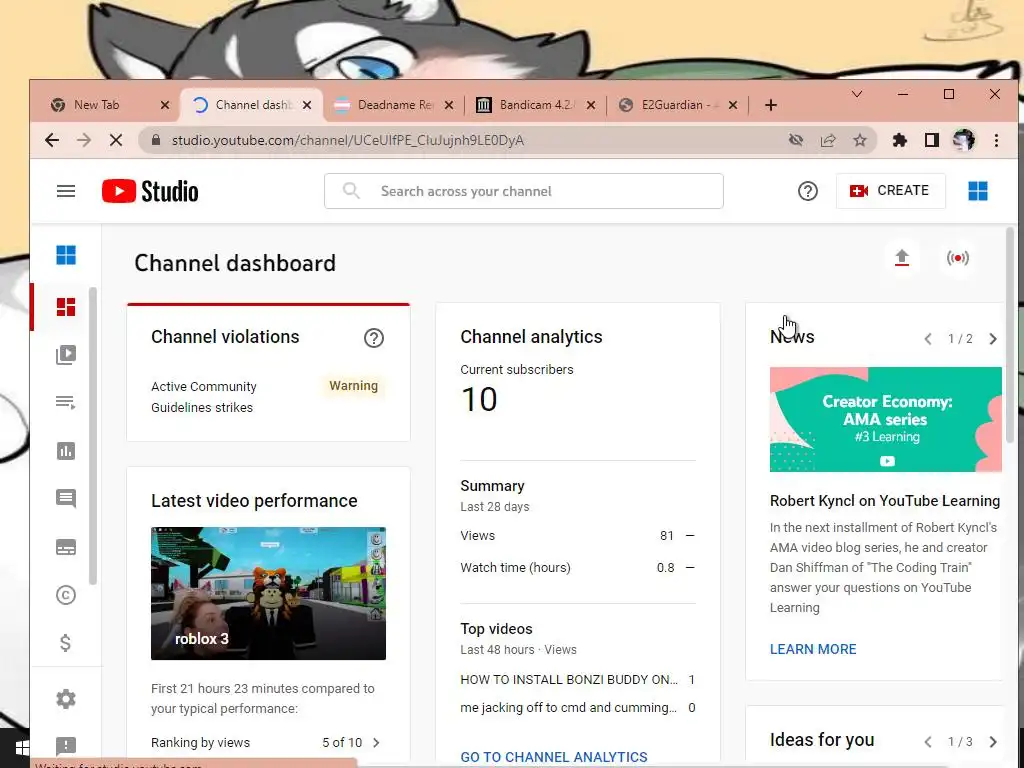Open the Send feedback icon in sidebar
Screen dimensions: 1024x768
click(66, 746)
